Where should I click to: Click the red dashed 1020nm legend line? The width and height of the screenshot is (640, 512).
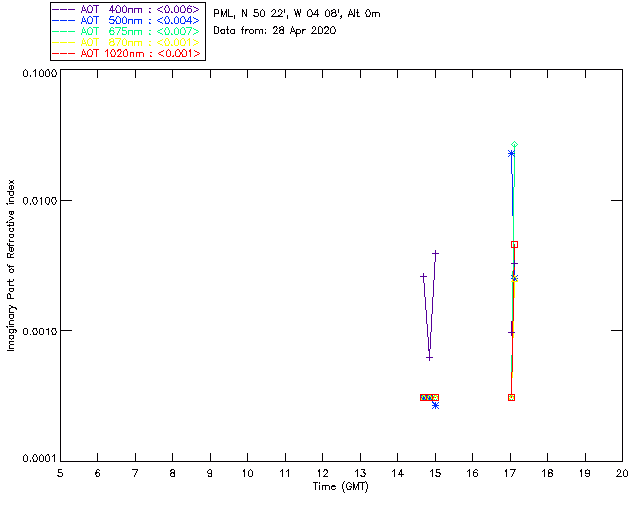click(64, 54)
